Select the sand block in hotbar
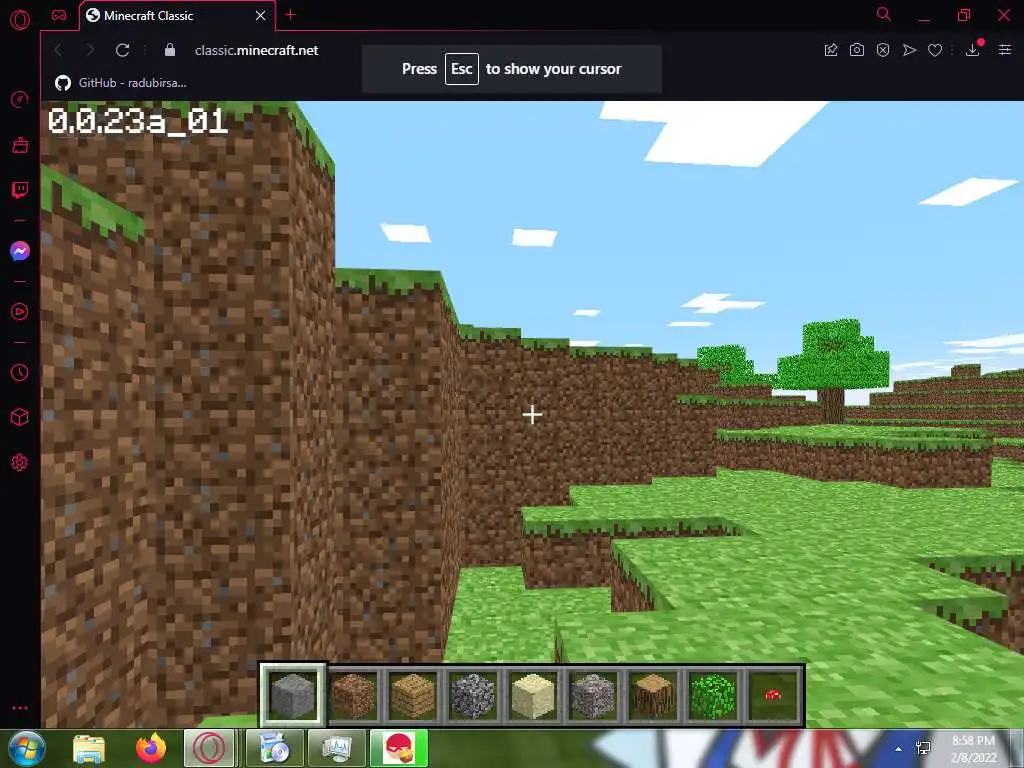The image size is (1024, 768). 533,696
